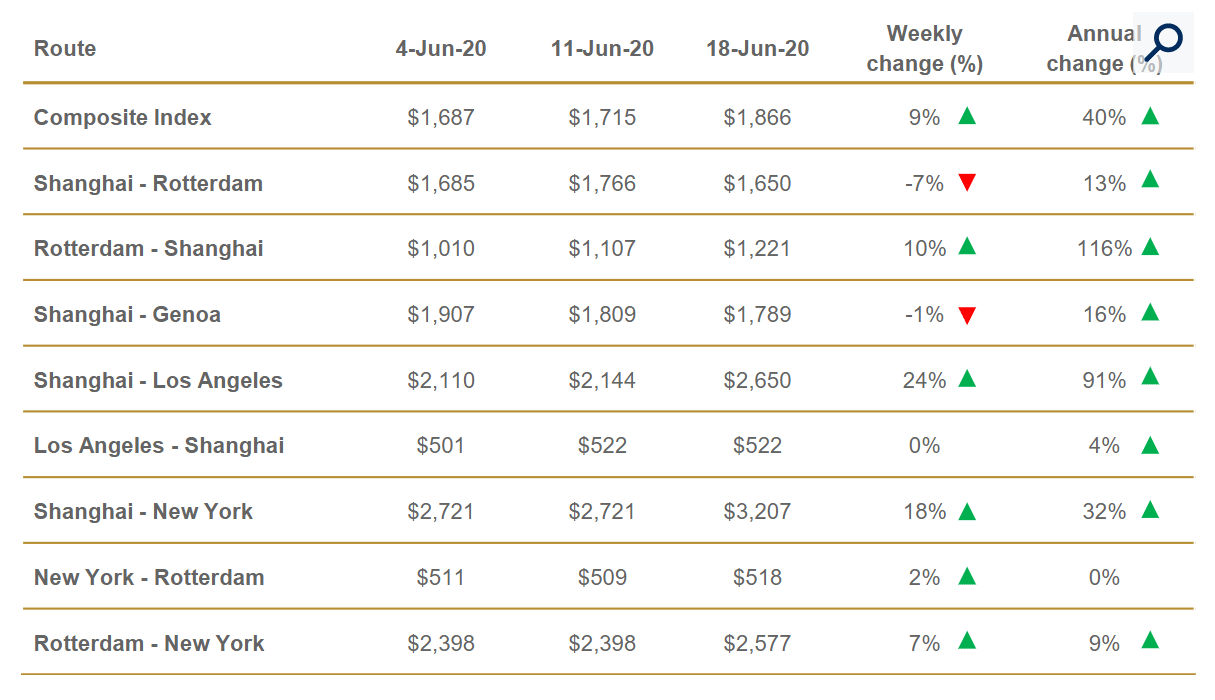Viewport: 1215px width, 700px height.
Task: Click green up arrow for Composite Index weekly change
Action: pyautogui.click(x=966, y=116)
